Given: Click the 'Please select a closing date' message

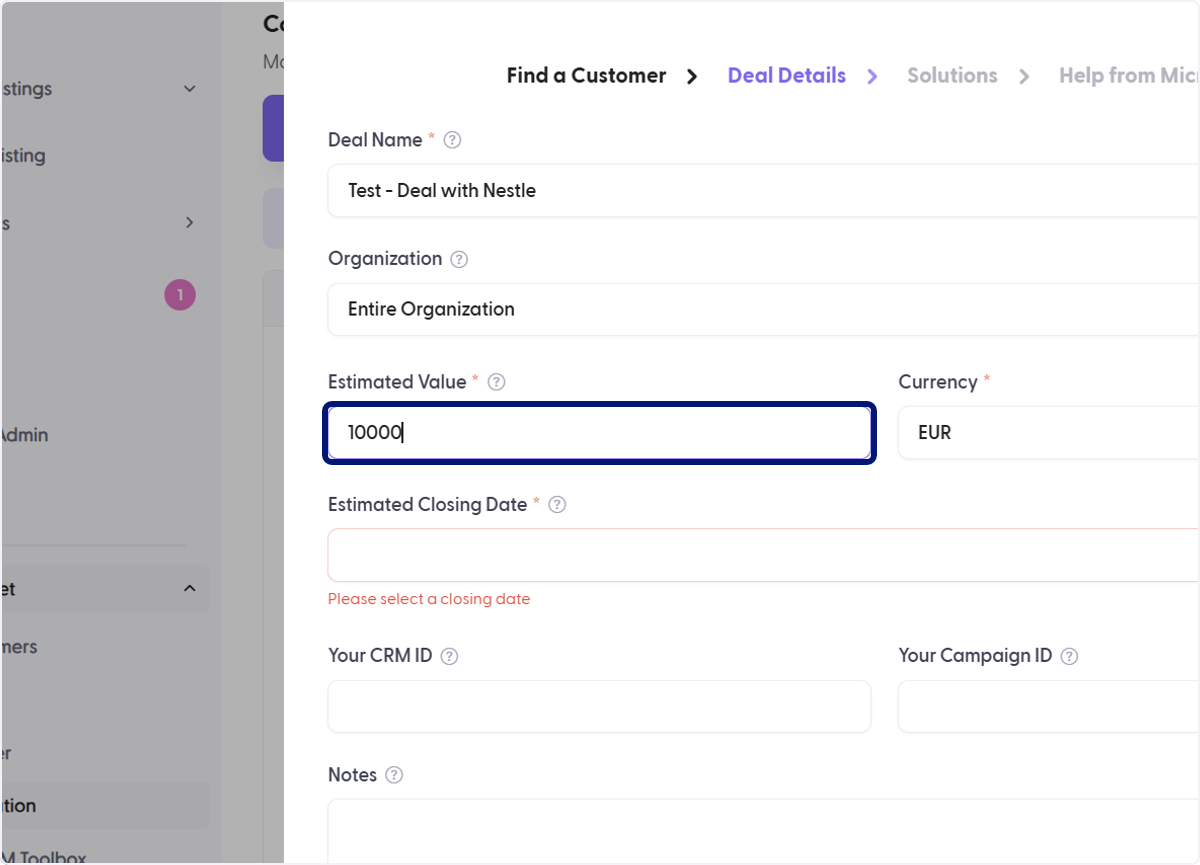Looking at the screenshot, I should (x=429, y=599).
